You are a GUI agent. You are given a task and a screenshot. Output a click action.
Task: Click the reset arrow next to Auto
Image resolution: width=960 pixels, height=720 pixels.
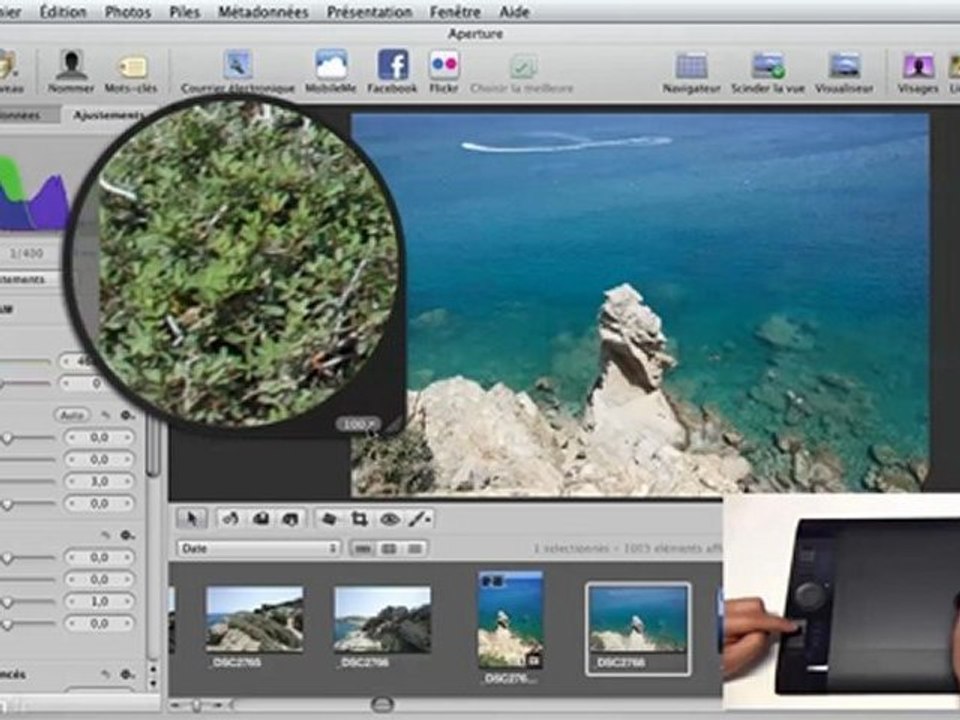[x=106, y=415]
